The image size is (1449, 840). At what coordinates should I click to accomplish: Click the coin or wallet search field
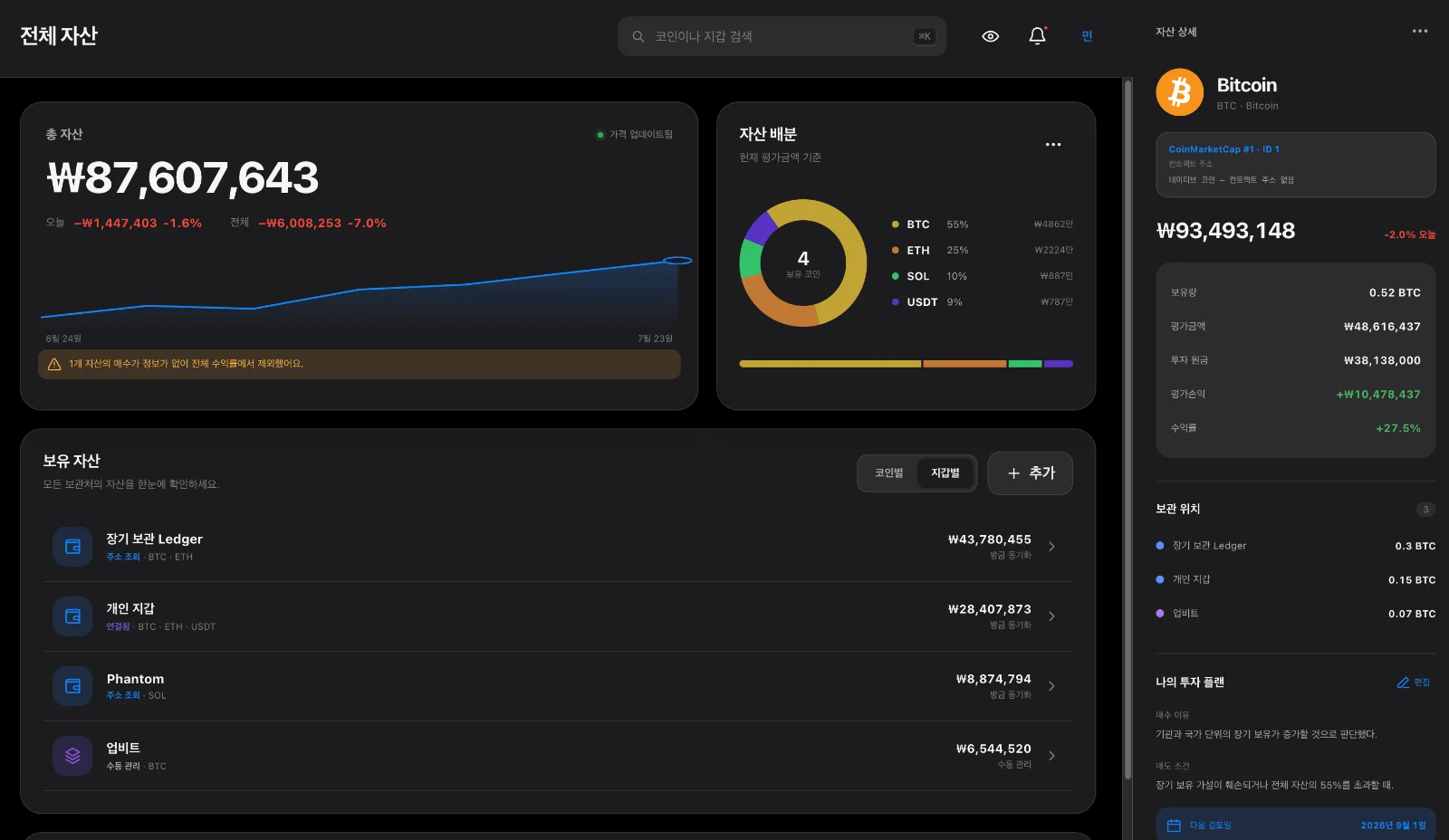782,36
